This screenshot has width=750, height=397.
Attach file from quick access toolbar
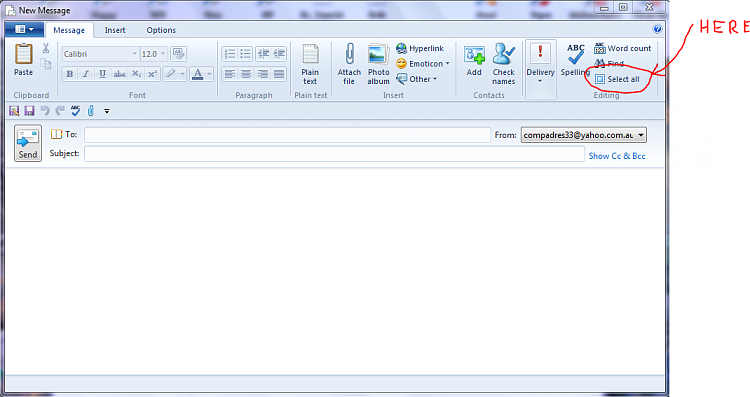tap(90, 111)
